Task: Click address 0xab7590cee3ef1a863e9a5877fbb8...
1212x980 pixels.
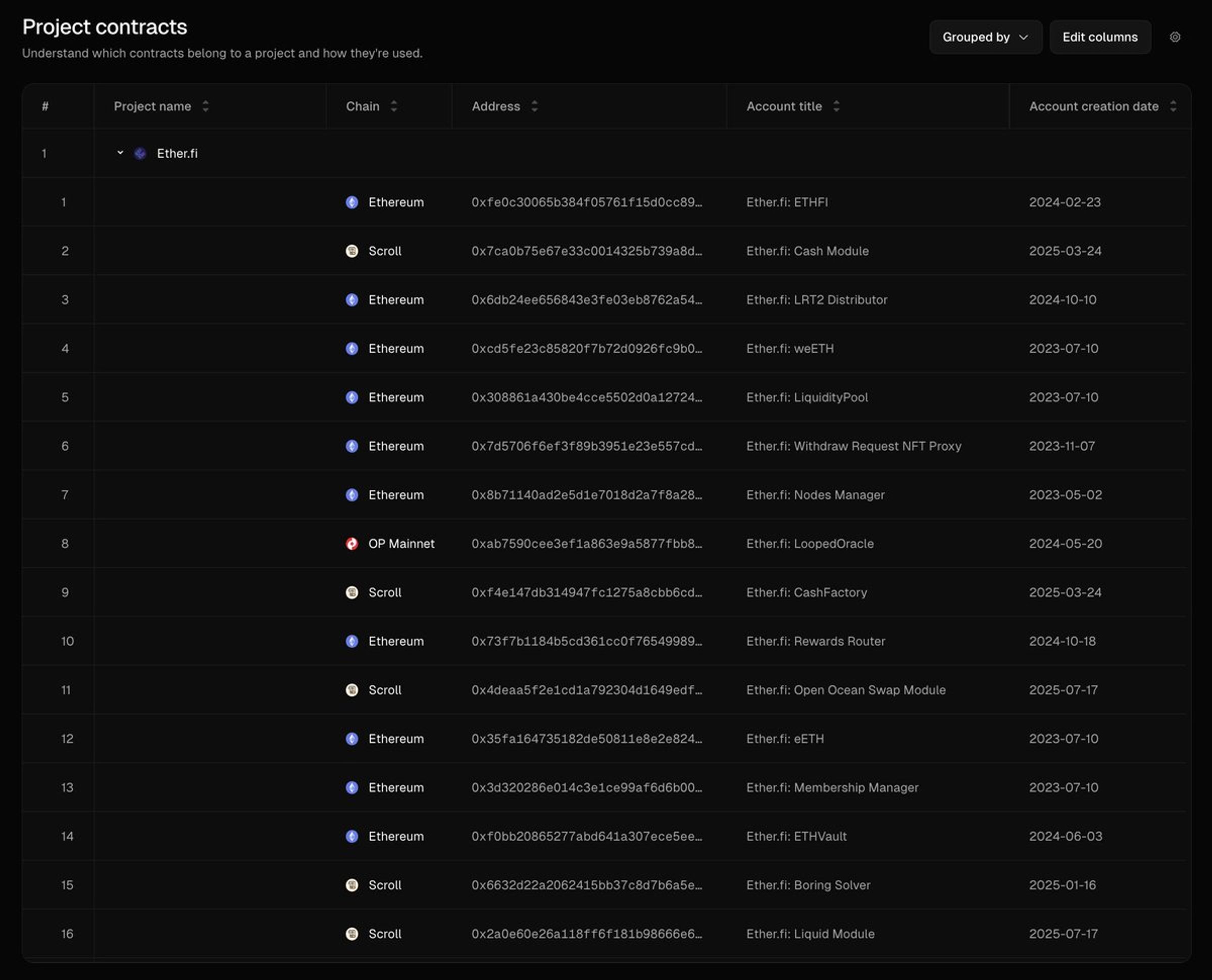Action: pyautogui.click(x=587, y=544)
